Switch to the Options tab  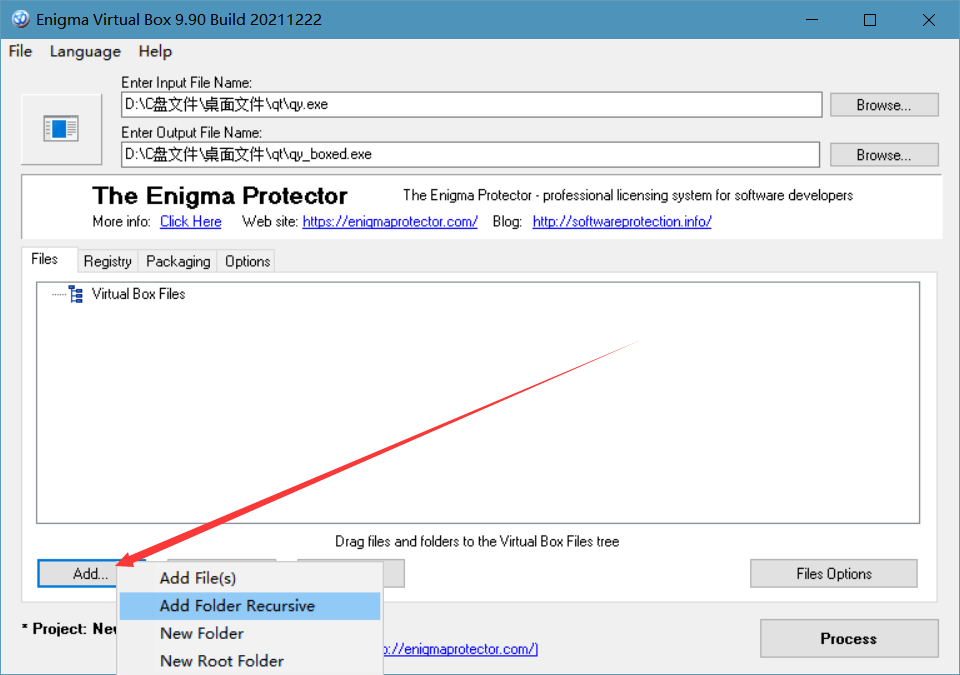(247, 262)
